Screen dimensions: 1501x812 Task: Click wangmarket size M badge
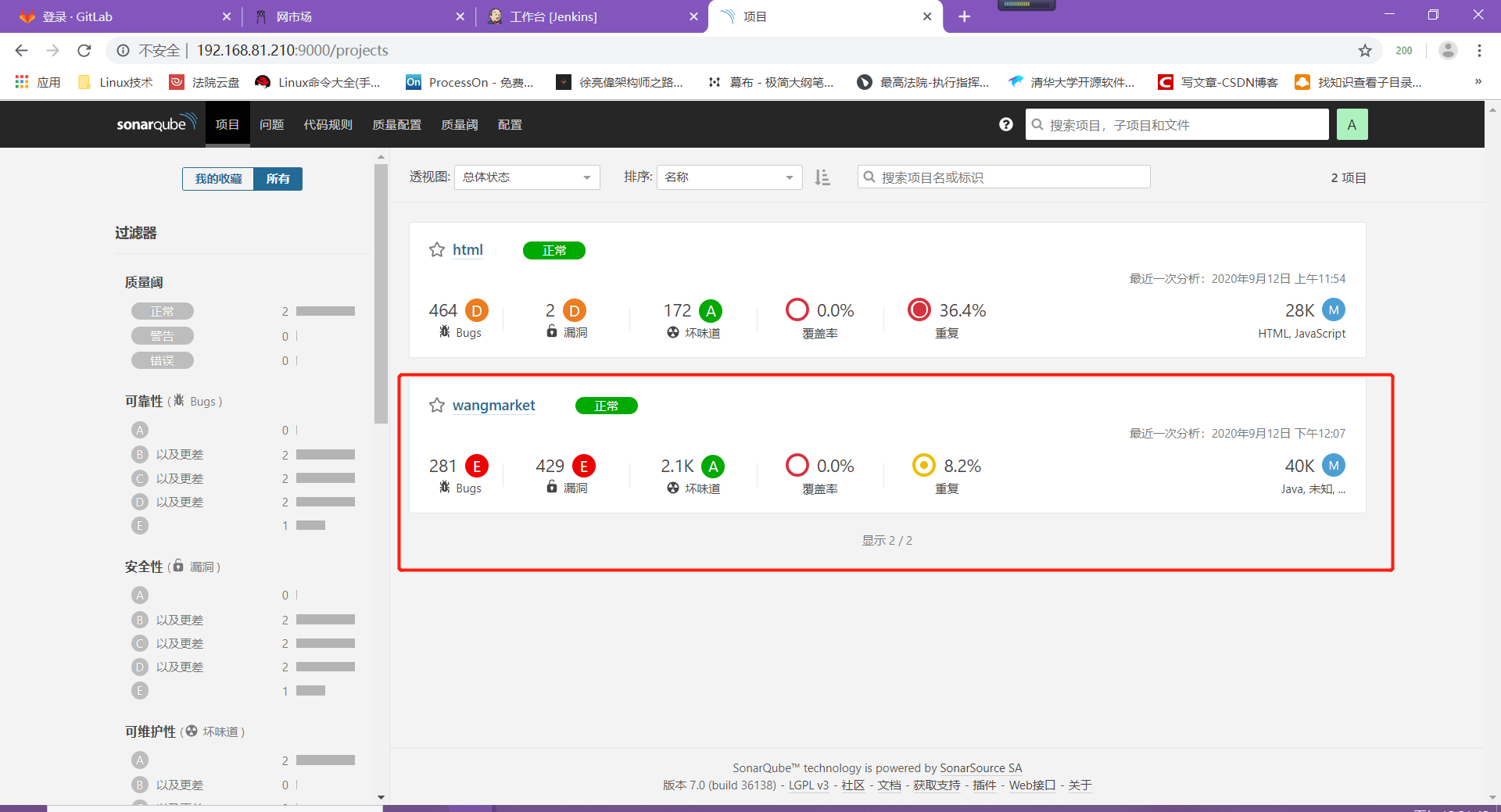tap(1334, 466)
